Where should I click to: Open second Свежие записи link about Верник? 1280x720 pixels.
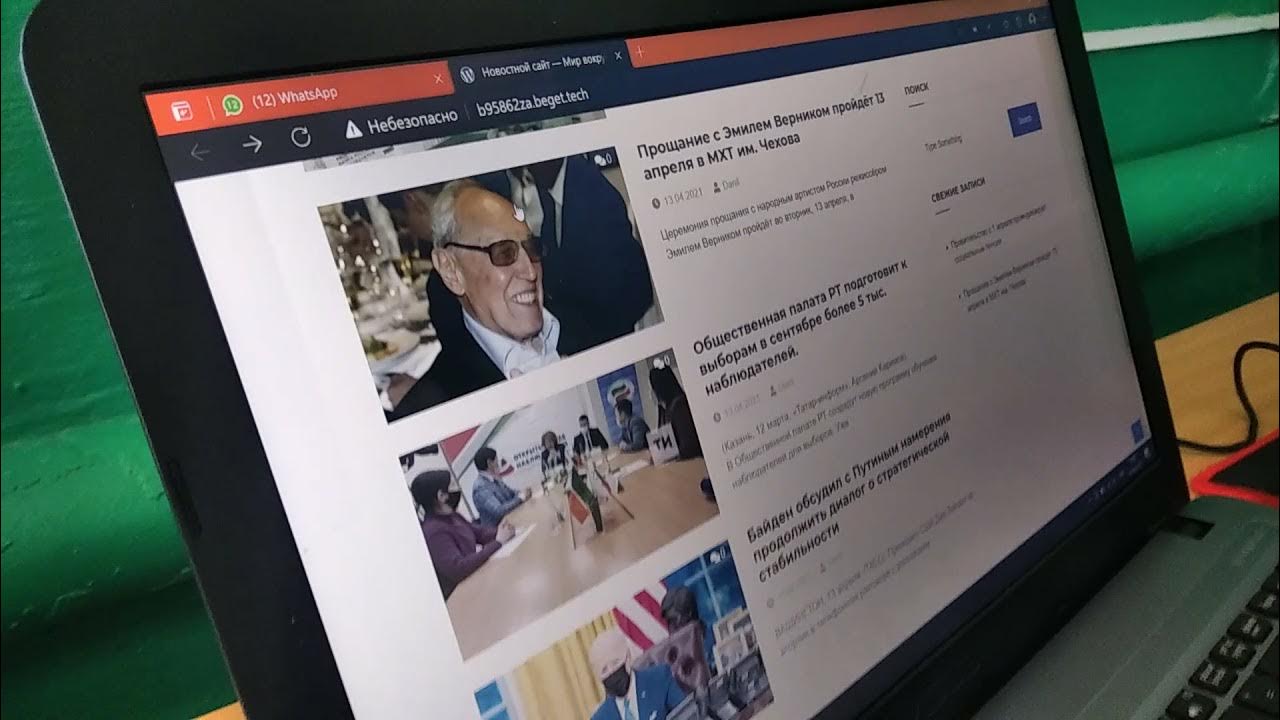click(x=1008, y=278)
